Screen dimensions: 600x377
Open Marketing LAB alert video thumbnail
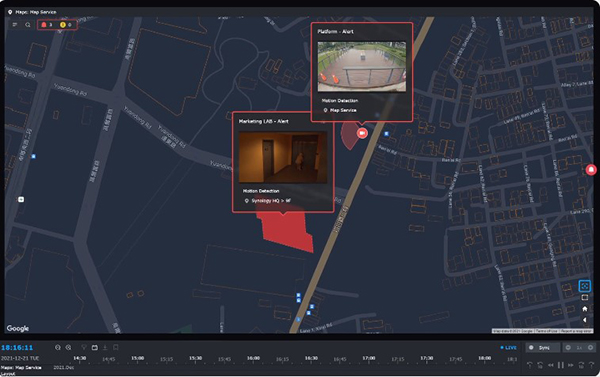pos(283,157)
